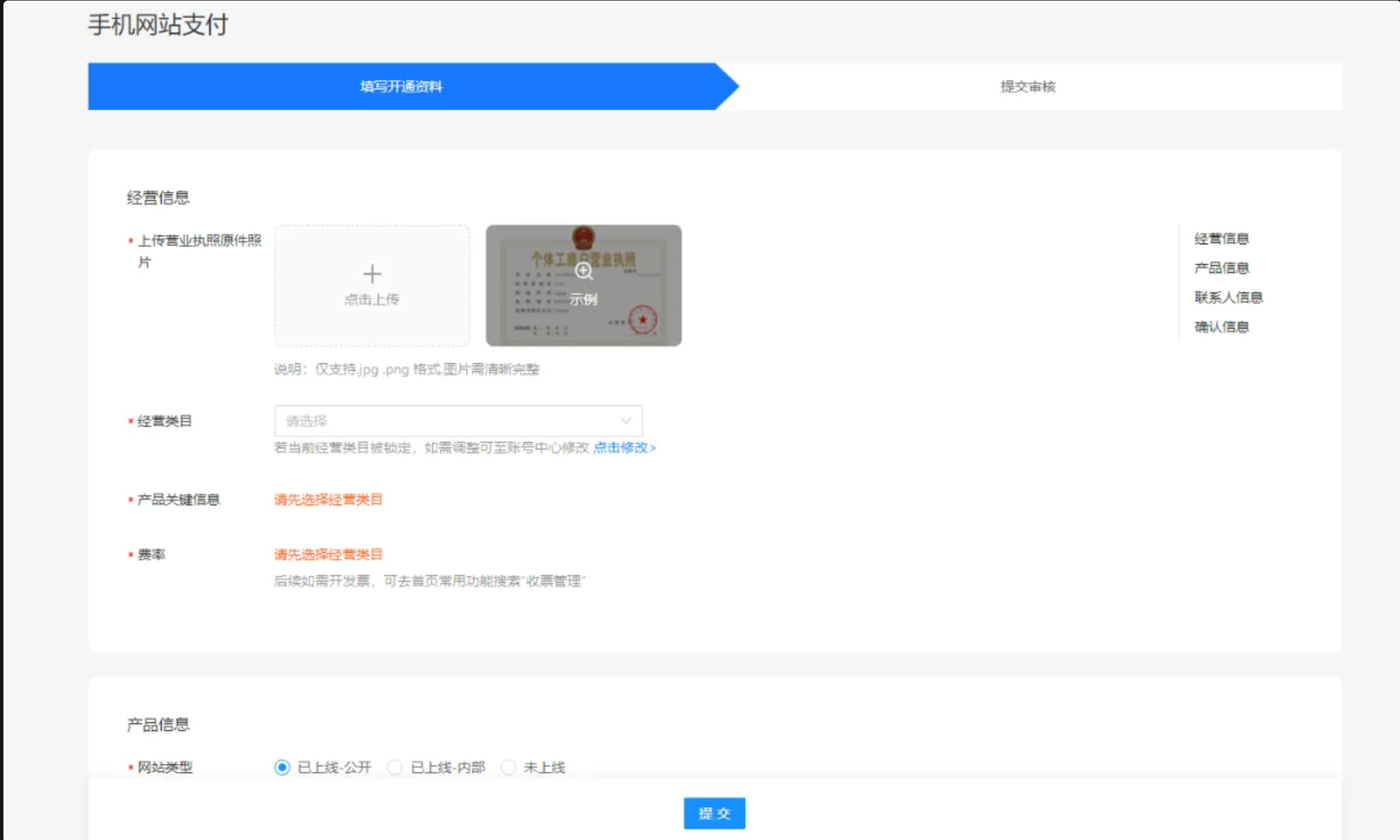Click the red 请先选择经营类目 text beside 产品关键信息
The image size is (1400, 840).
click(328, 500)
